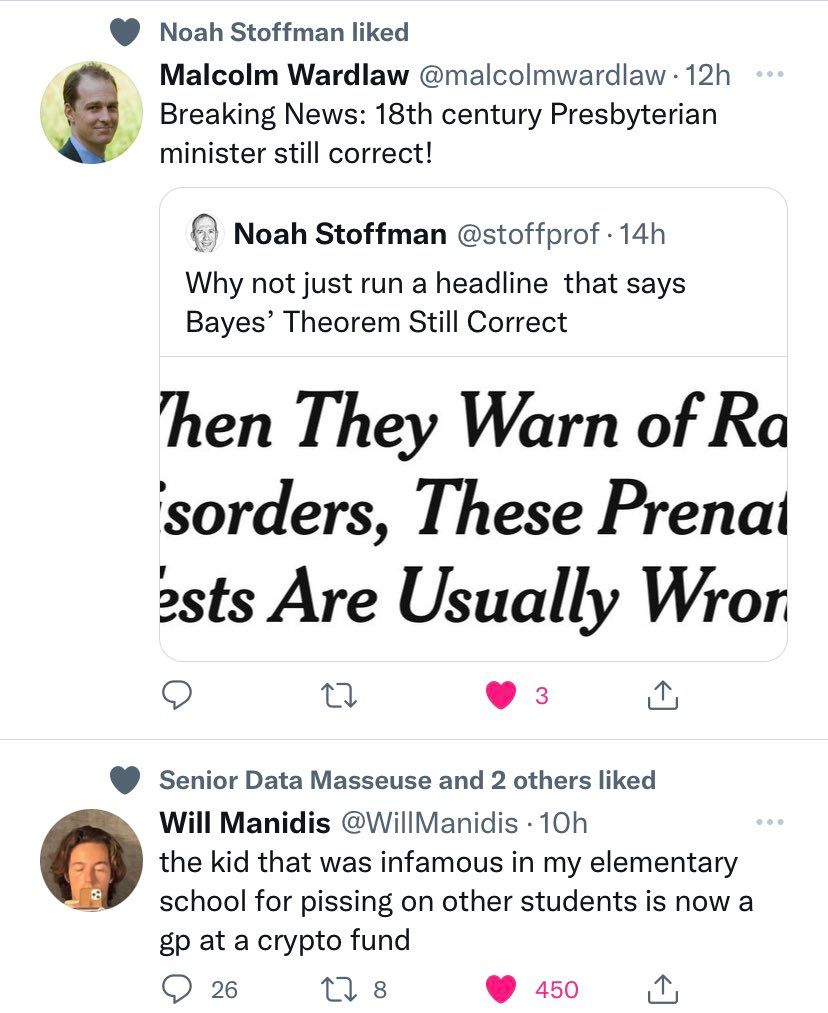Retweet Malcolm Wardlaw's tweet
This screenshot has width=828, height=1013.
(x=330, y=695)
